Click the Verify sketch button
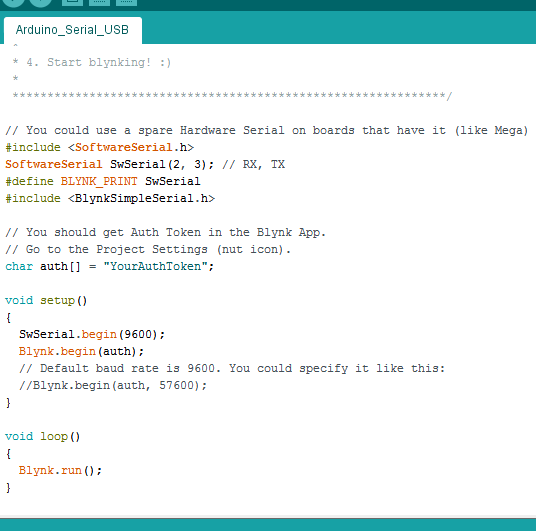536x531 pixels. (14, 2)
